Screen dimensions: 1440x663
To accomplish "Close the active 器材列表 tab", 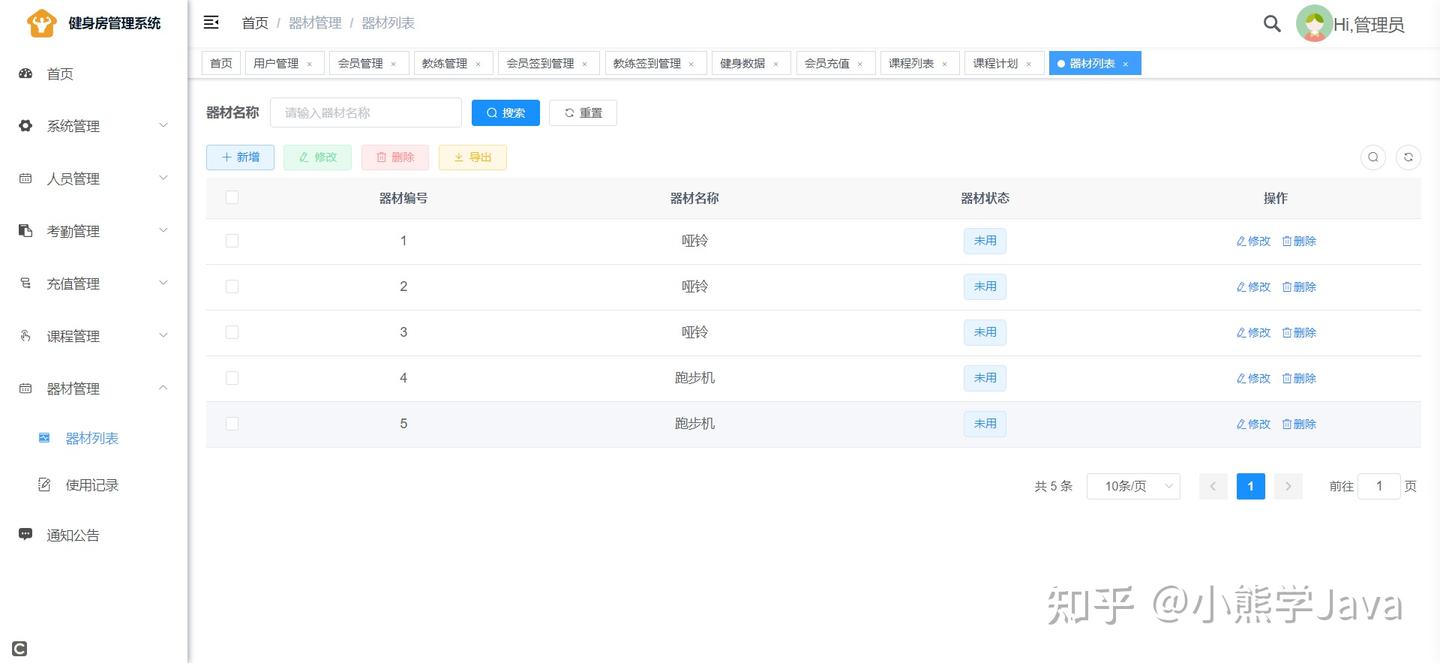I will 1125,64.
